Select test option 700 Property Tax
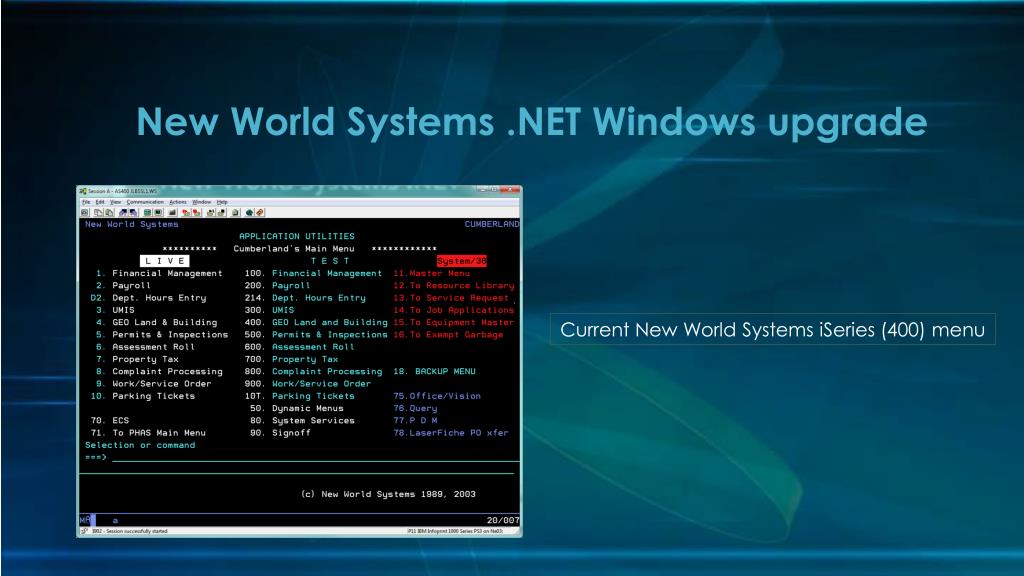 coord(291,359)
